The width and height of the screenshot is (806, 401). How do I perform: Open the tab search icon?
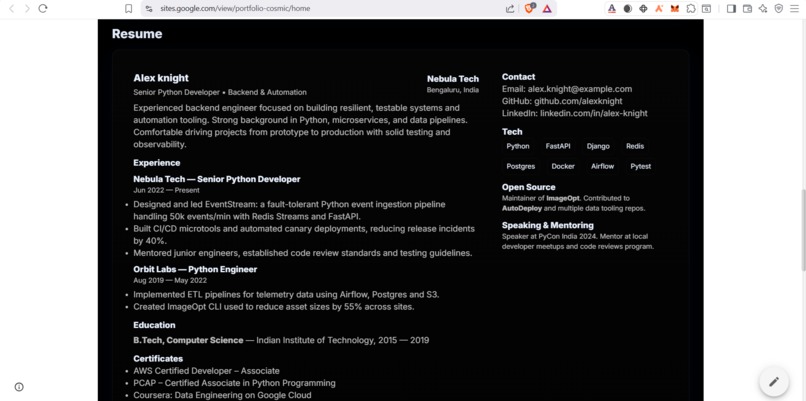[x=707, y=9]
